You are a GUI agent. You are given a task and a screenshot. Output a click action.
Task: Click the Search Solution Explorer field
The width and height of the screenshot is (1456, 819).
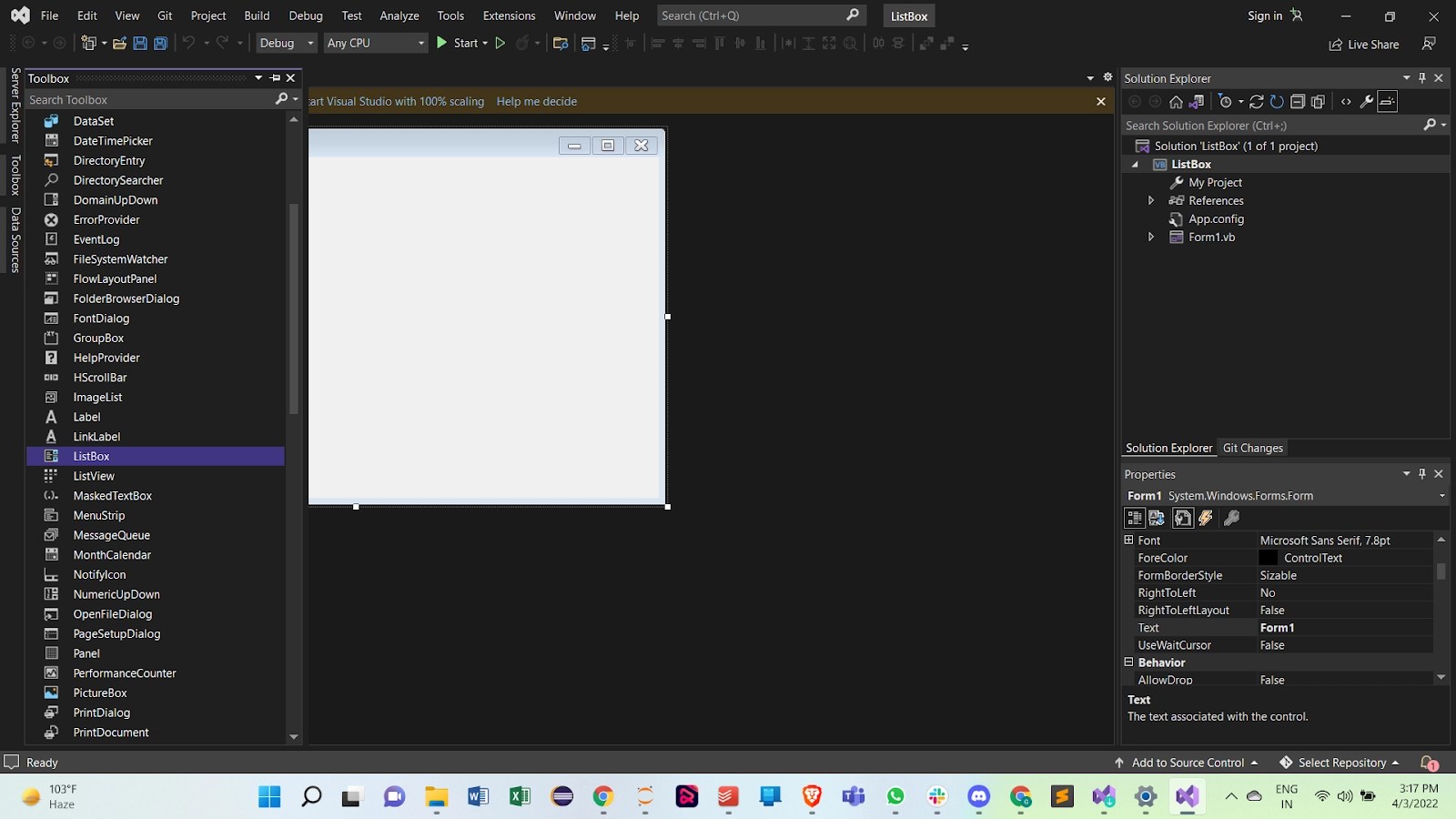pyautogui.click(x=1272, y=126)
